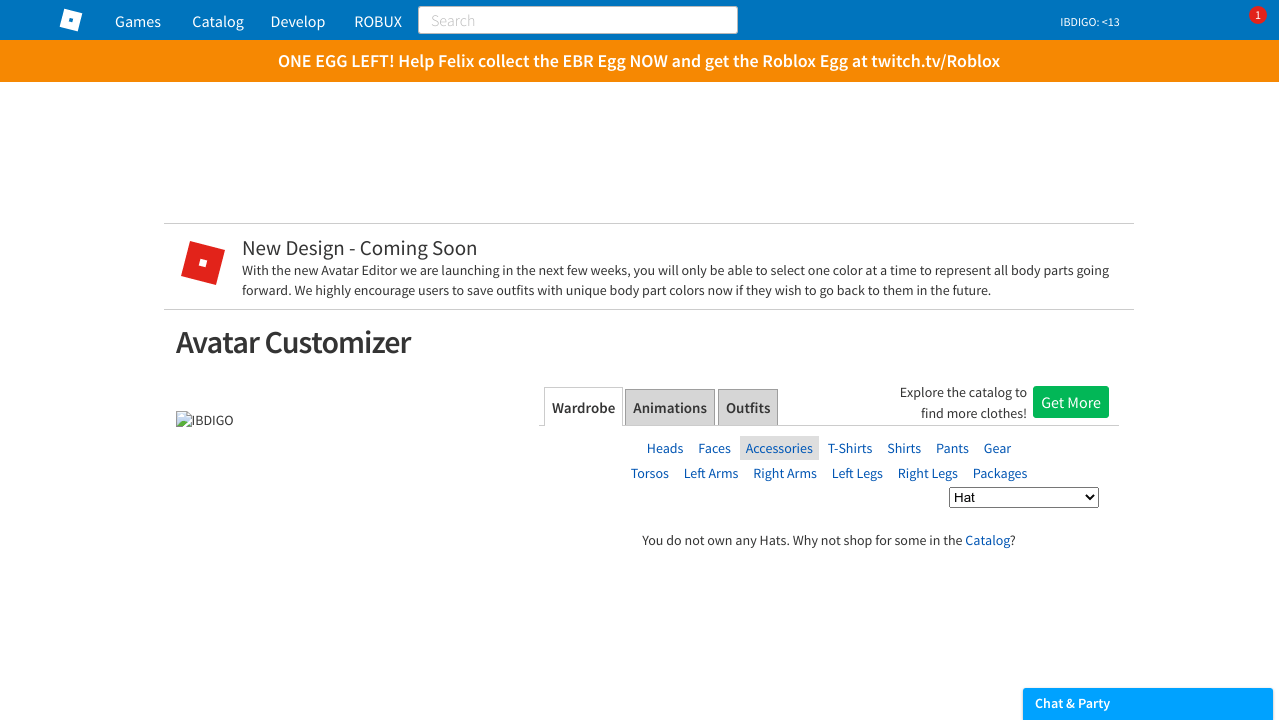Click the Search input field

pos(577,21)
